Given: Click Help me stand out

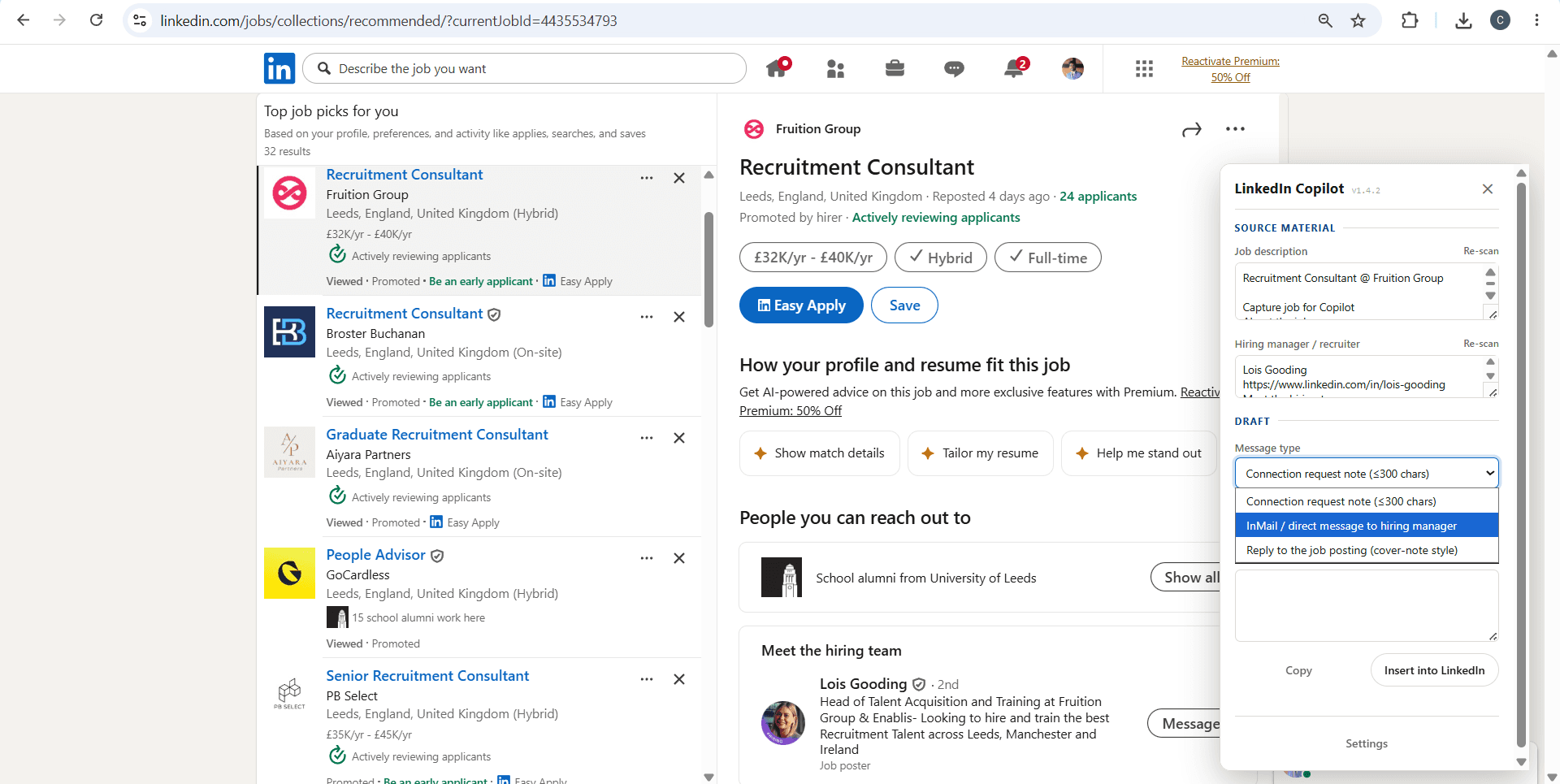Looking at the screenshot, I should (1139, 453).
